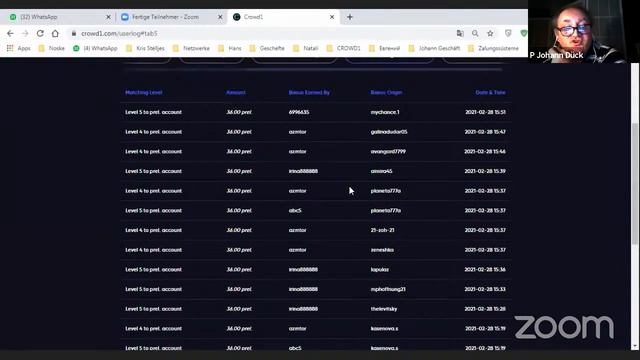Click Johann Dück webcam thumbnail
The image size is (640, 360).
point(584,31)
